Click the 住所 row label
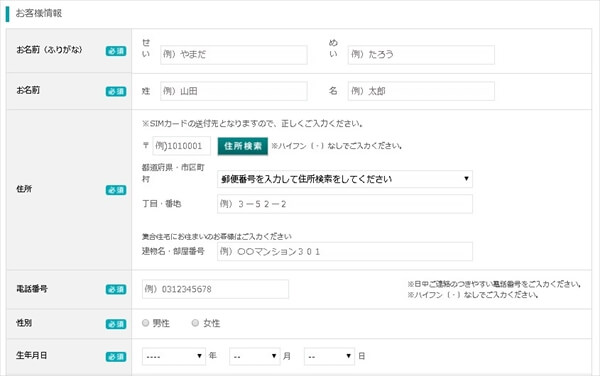Screen dimensions: 600x376 click(24, 189)
